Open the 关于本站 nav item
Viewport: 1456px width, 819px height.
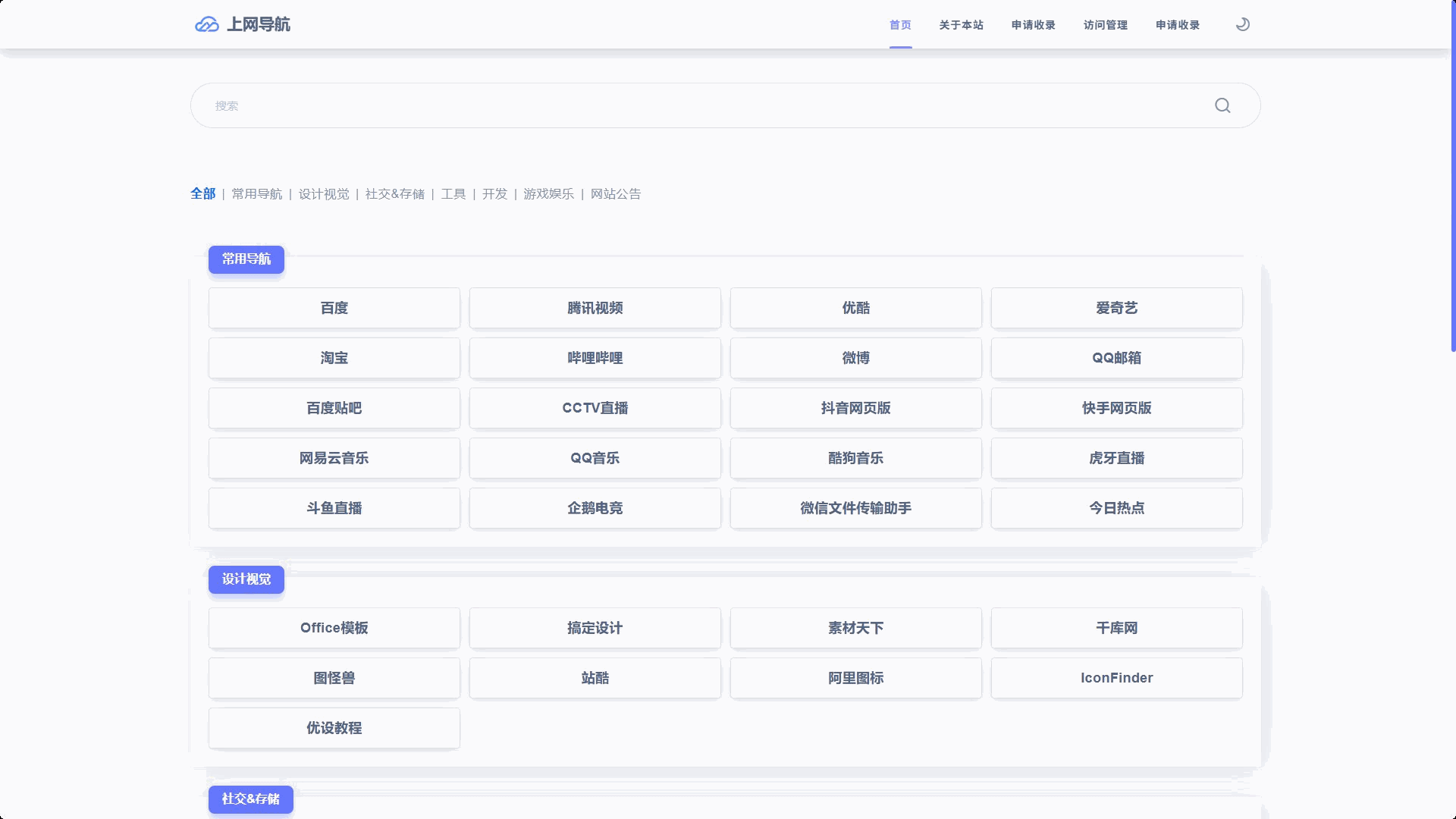(961, 25)
